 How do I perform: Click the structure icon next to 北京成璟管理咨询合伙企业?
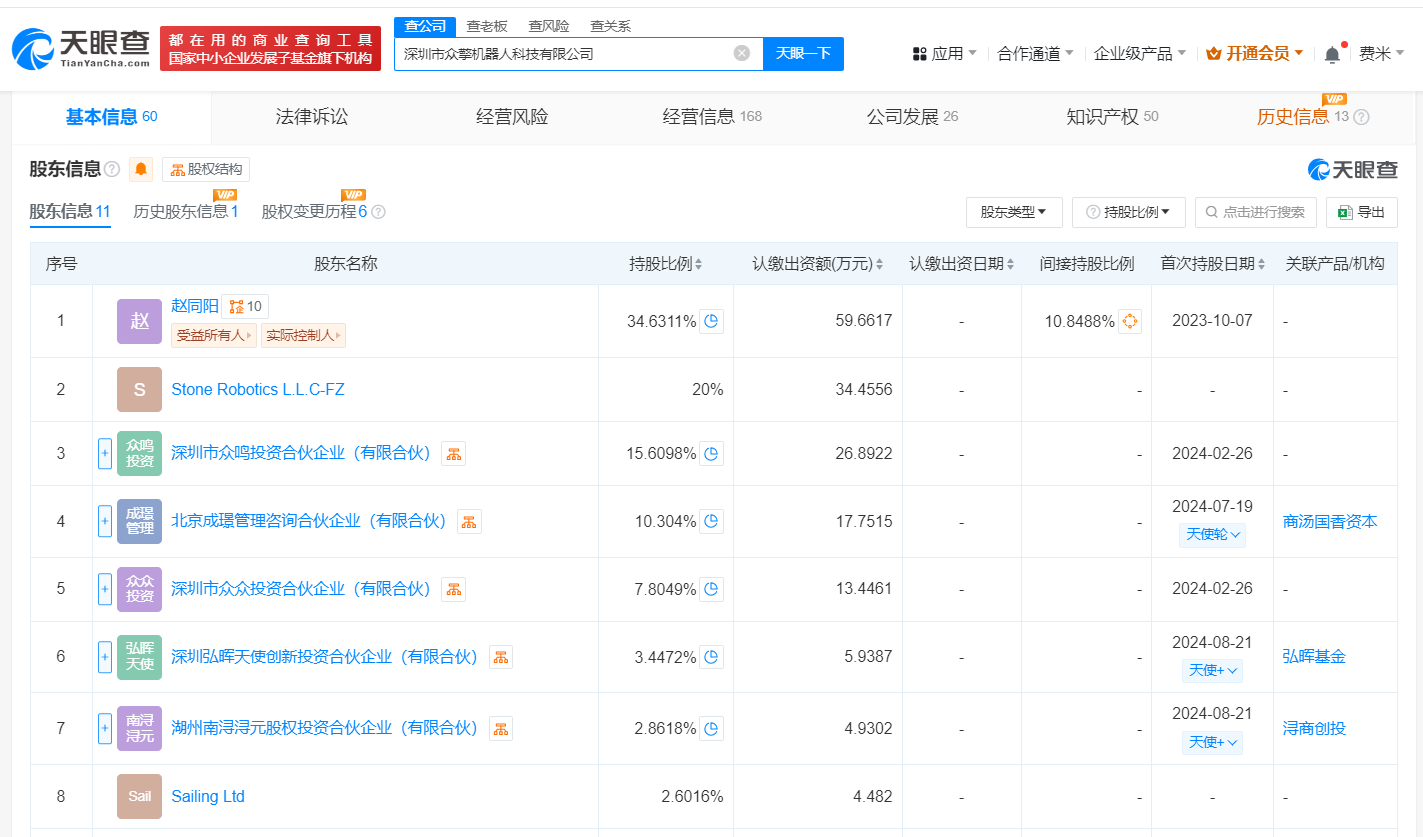[469, 521]
